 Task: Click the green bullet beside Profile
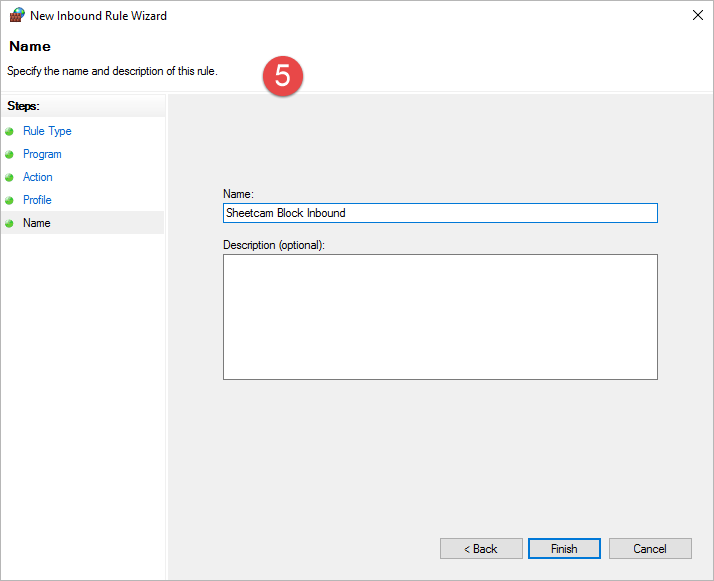pyautogui.click(x=10, y=200)
